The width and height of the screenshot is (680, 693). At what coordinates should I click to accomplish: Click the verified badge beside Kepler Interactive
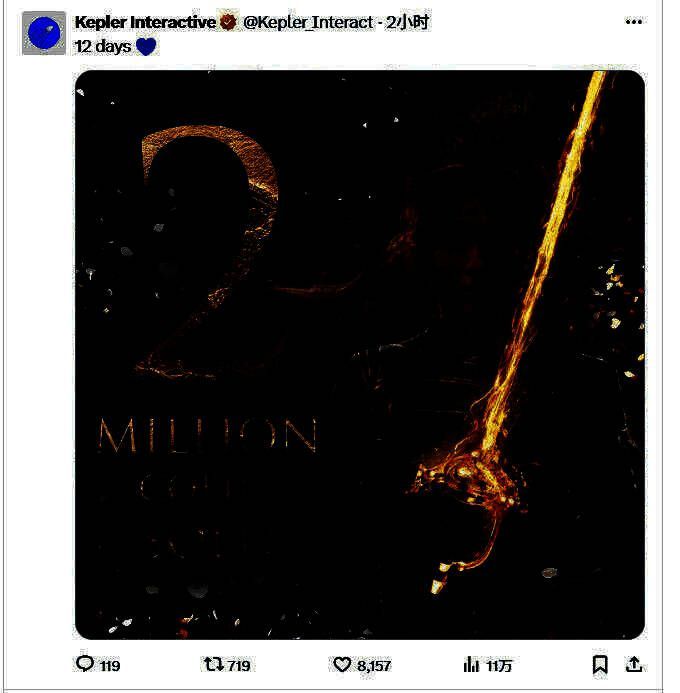point(228,22)
